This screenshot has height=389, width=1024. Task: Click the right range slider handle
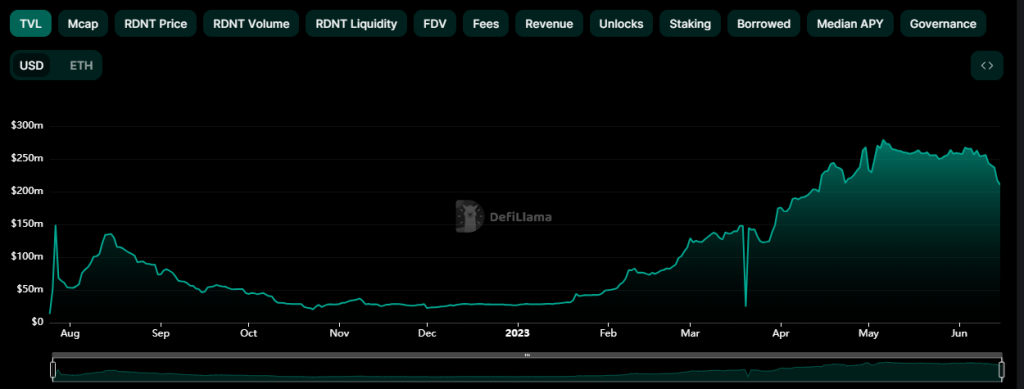pos(1002,370)
